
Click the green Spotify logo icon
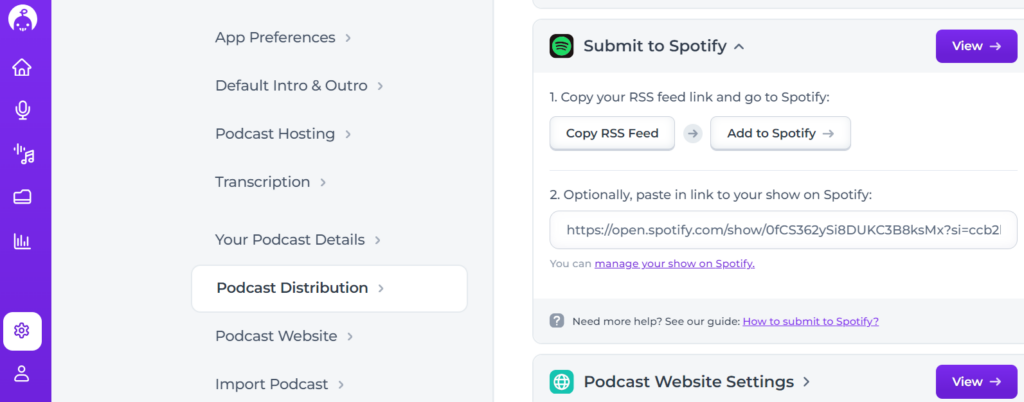coord(562,46)
